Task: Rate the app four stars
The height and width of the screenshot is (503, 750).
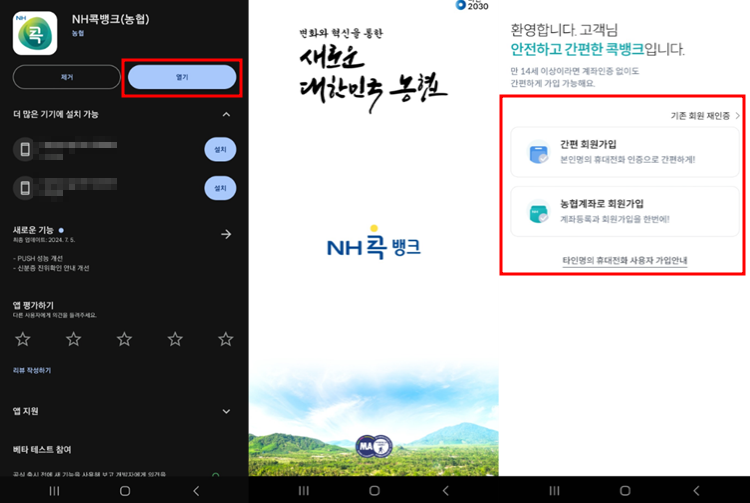Action: (x=175, y=339)
